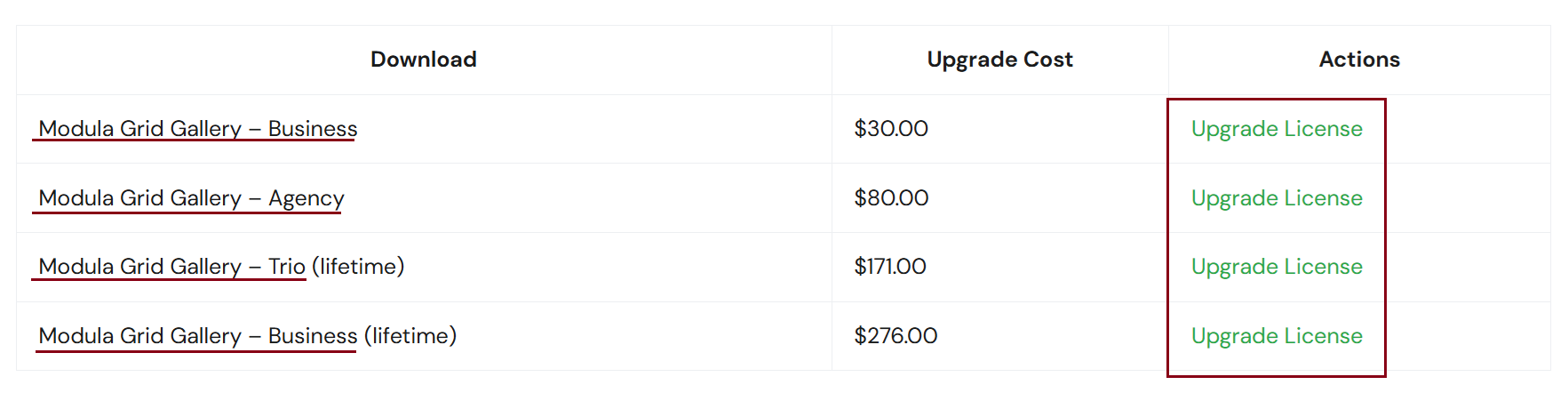Click the word Trio in the third row
Viewport: 1568px width, 417px height.
click(287, 267)
